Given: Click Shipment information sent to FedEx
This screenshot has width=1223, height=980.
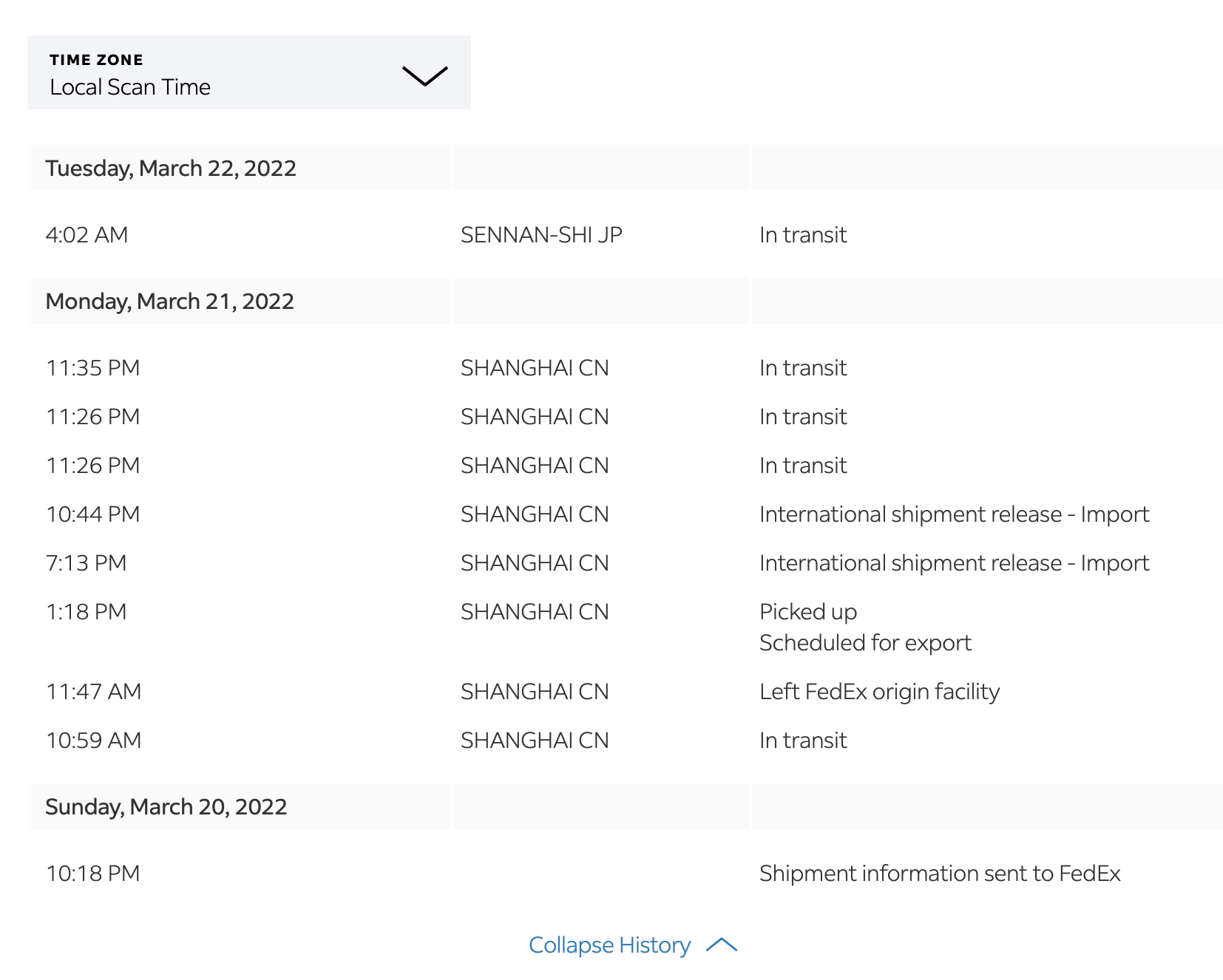Looking at the screenshot, I should click(x=940, y=874).
